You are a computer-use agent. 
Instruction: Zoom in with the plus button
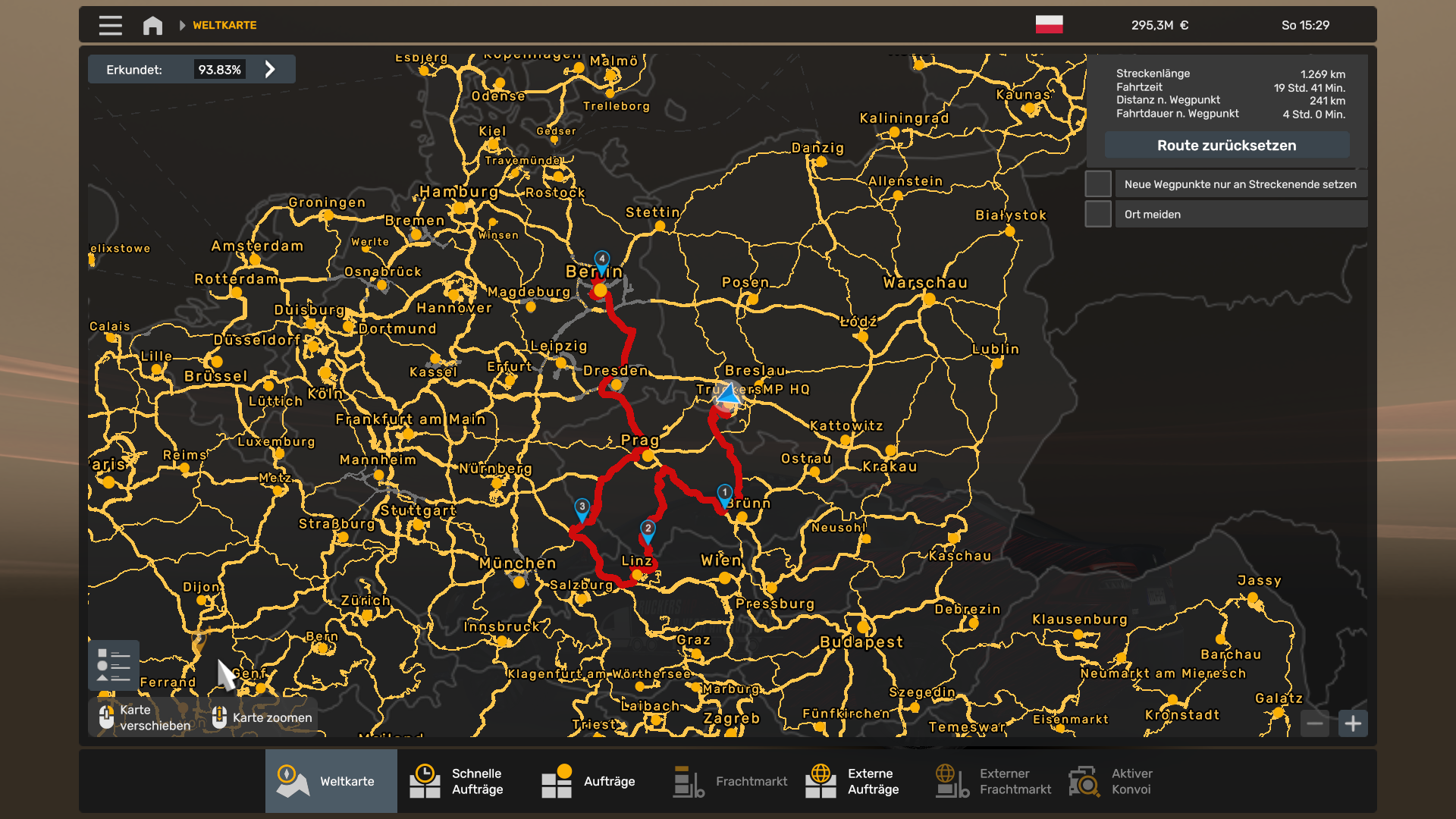1353,723
